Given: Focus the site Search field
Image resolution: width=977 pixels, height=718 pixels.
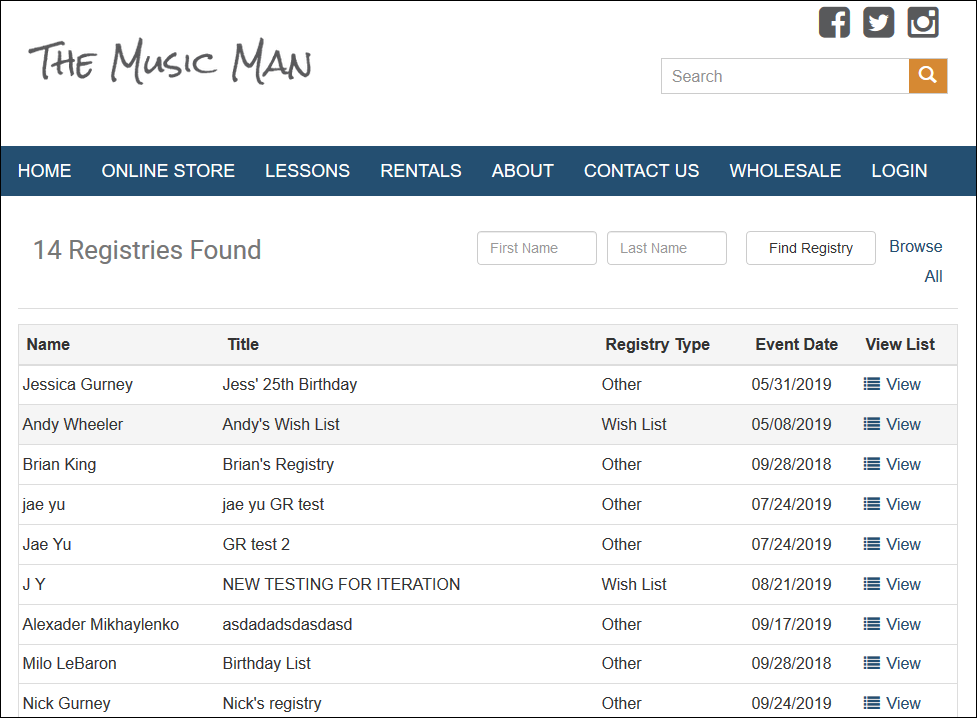Looking at the screenshot, I should pyautogui.click(x=785, y=76).
